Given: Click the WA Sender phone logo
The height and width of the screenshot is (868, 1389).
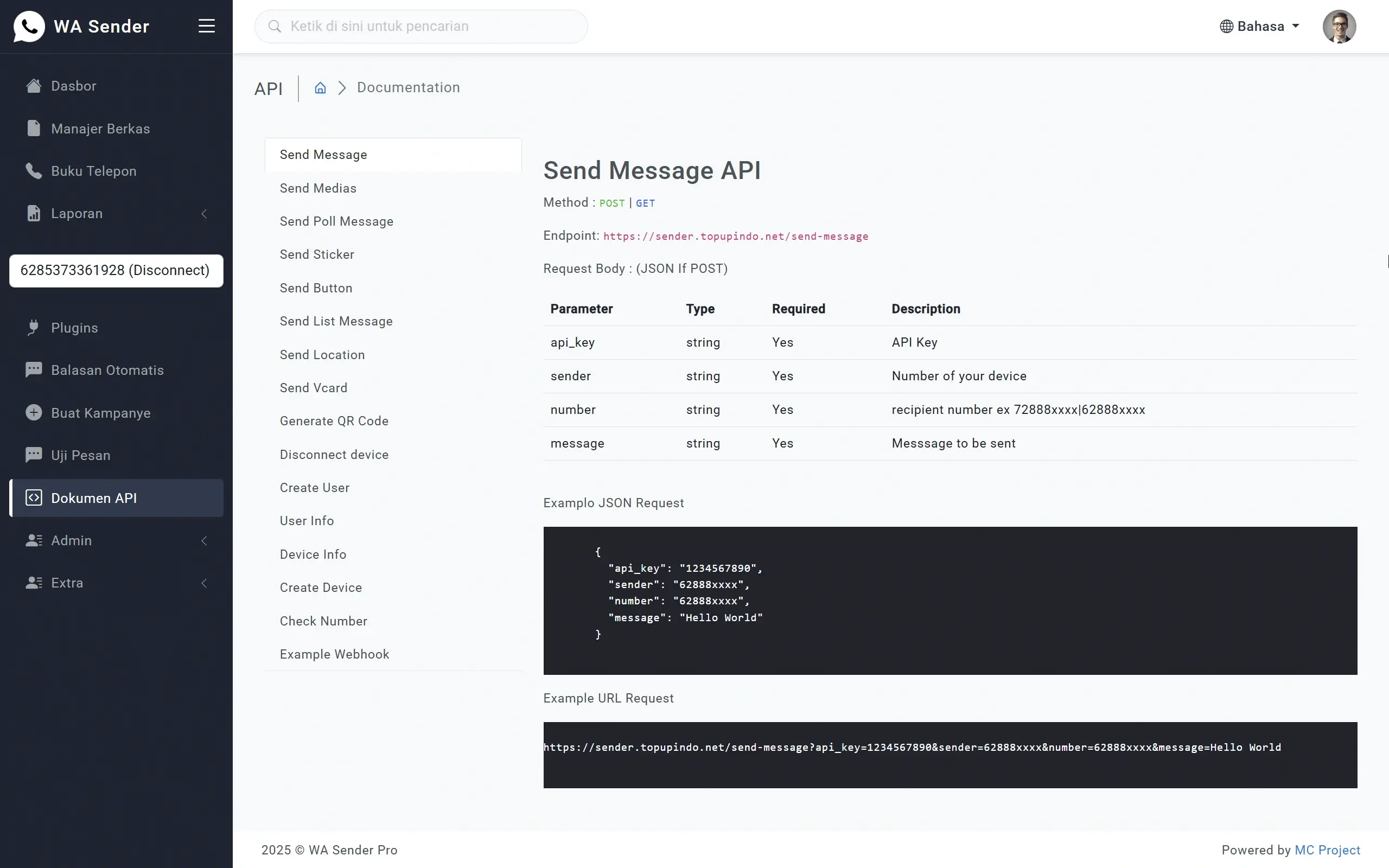Looking at the screenshot, I should coord(29,26).
